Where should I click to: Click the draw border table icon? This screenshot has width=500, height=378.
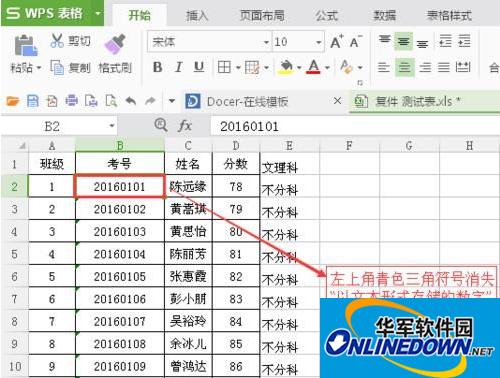pyautogui.click(x=252, y=67)
